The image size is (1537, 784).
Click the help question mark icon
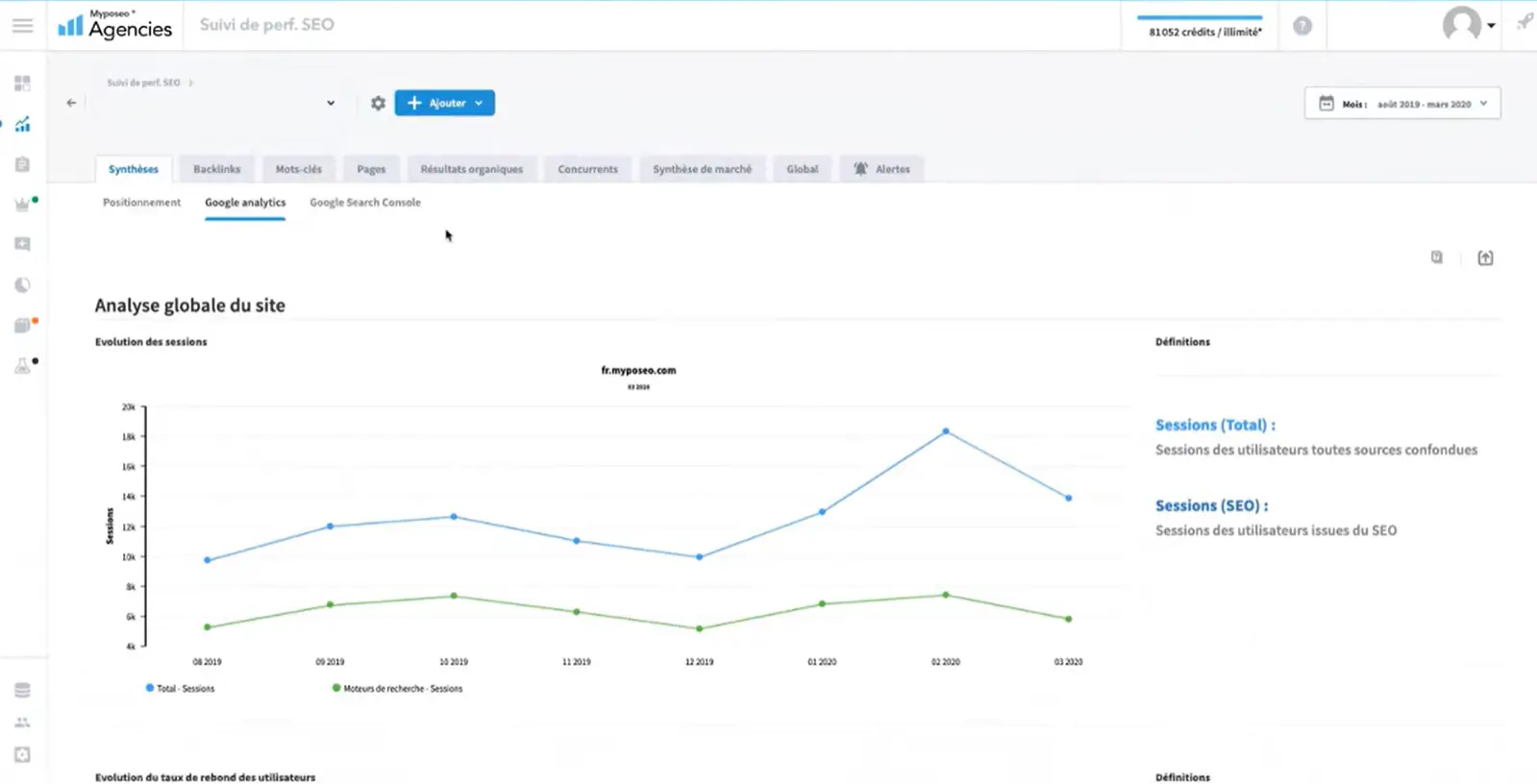pyautogui.click(x=1301, y=26)
